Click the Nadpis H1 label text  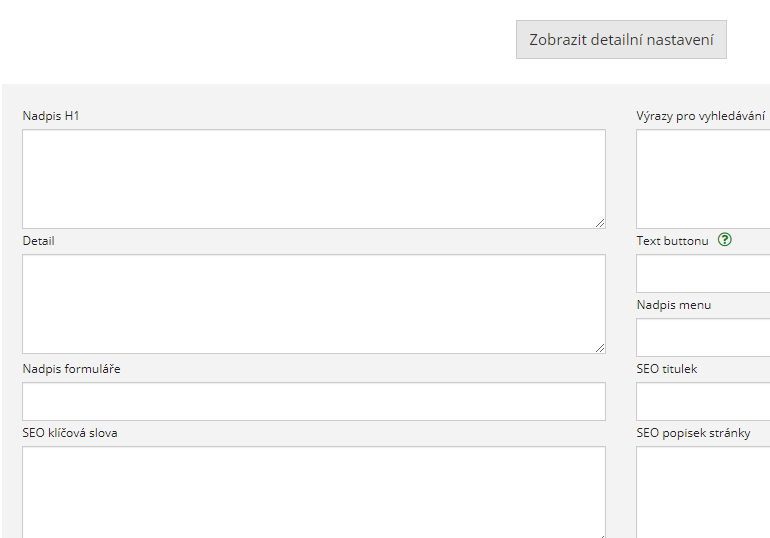(x=51, y=116)
